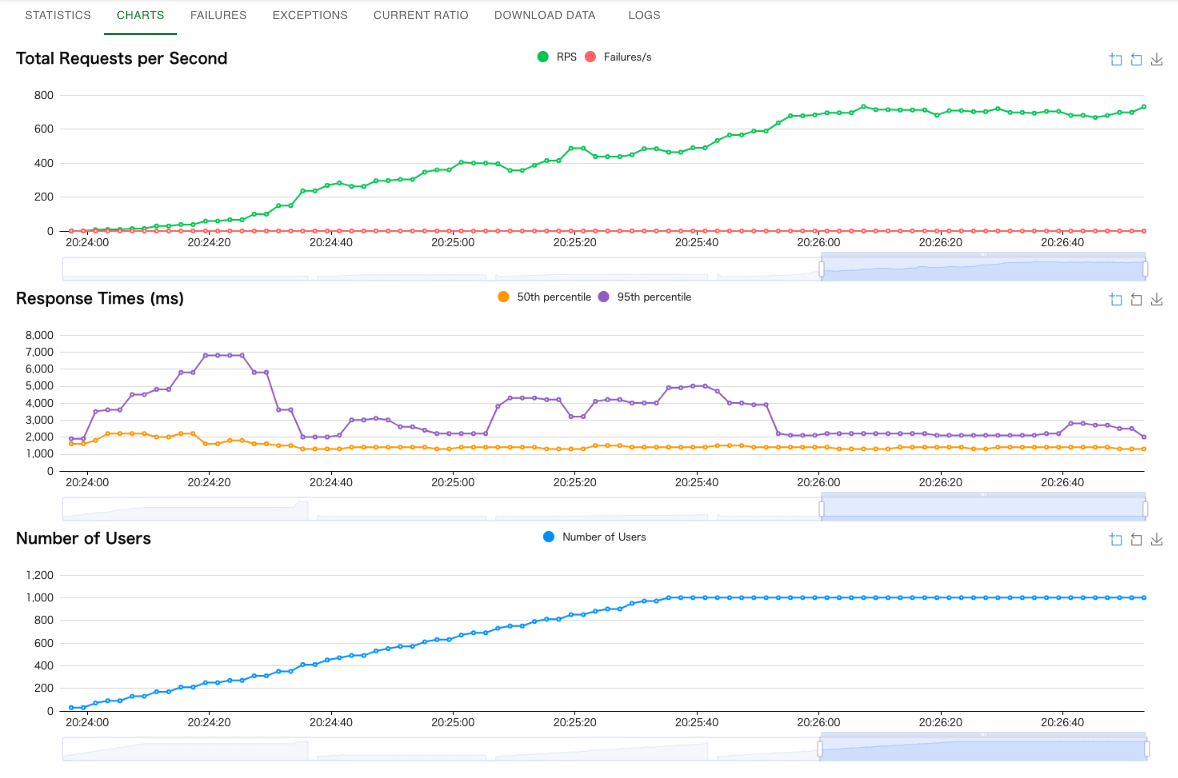Image resolution: width=1178 pixels, height=778 pixels.
Task: Enable area zoom on Number of Users chart
Action: pos(1116,539)
